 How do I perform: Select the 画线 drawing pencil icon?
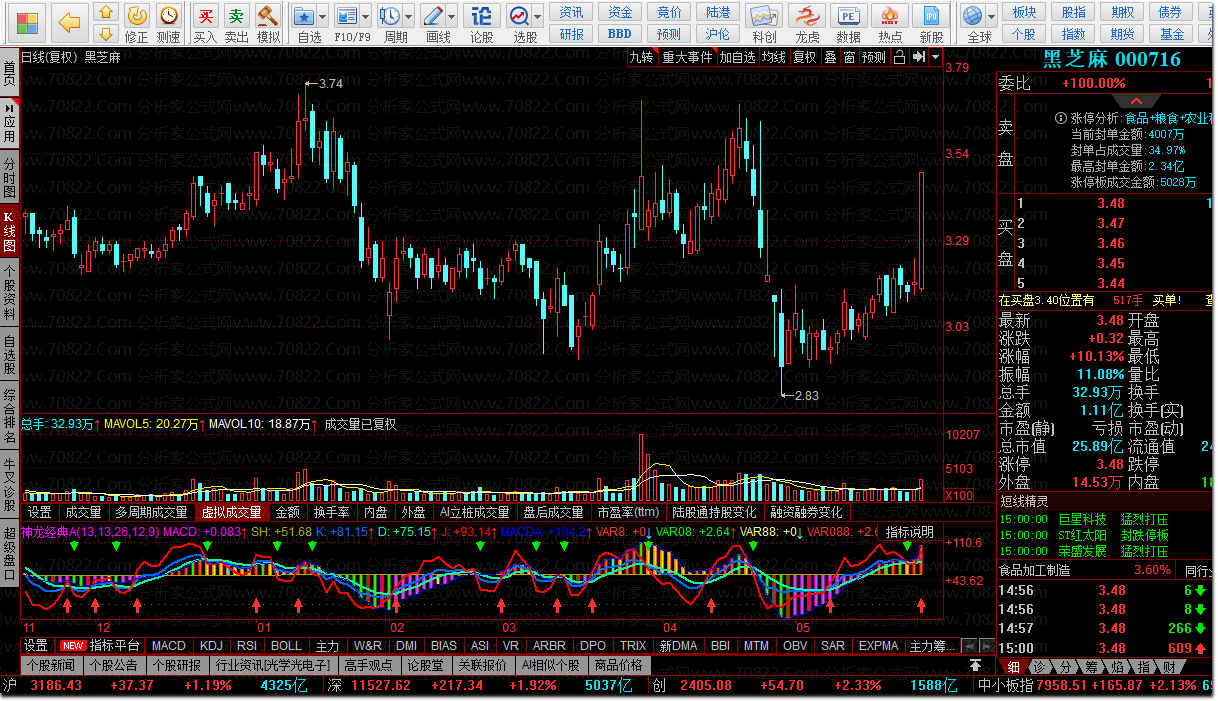(x=432, y=18)
